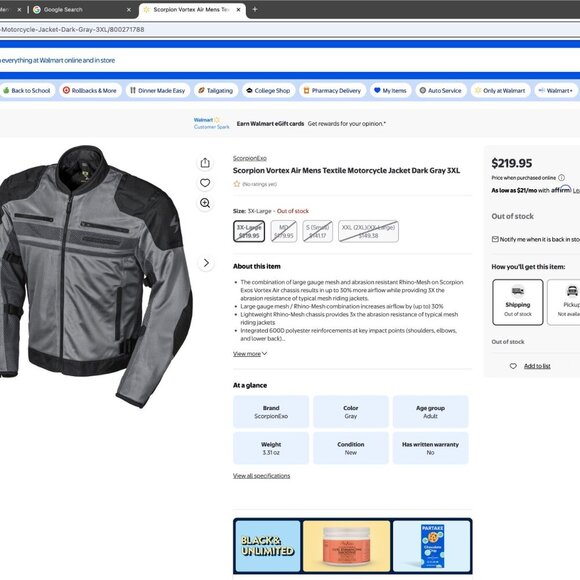
Task: Choose the Pickup fulfillment option
Action: (564, 302)
